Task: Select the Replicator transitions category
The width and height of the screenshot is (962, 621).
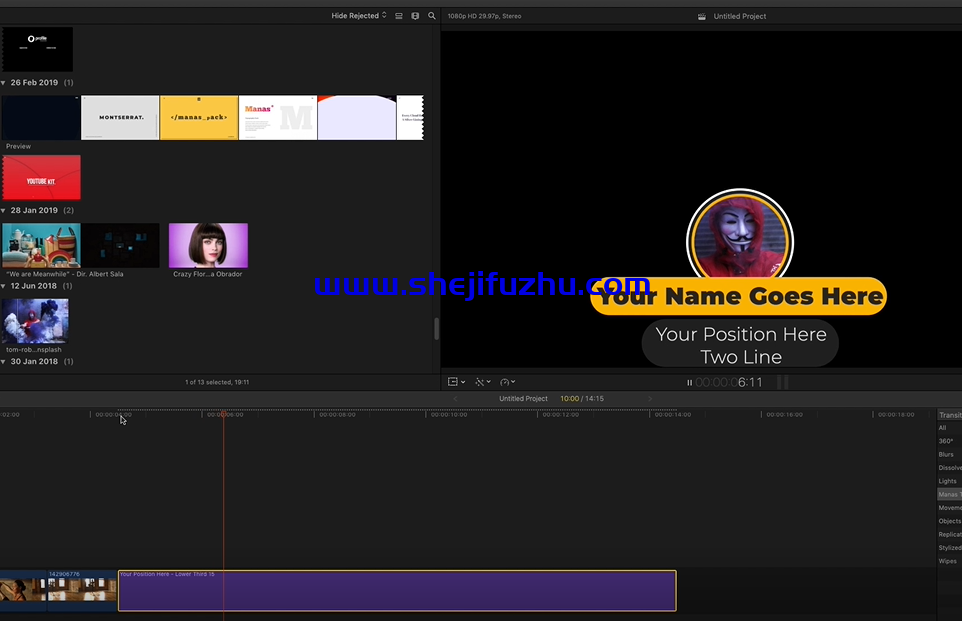Action: (950, 534)
